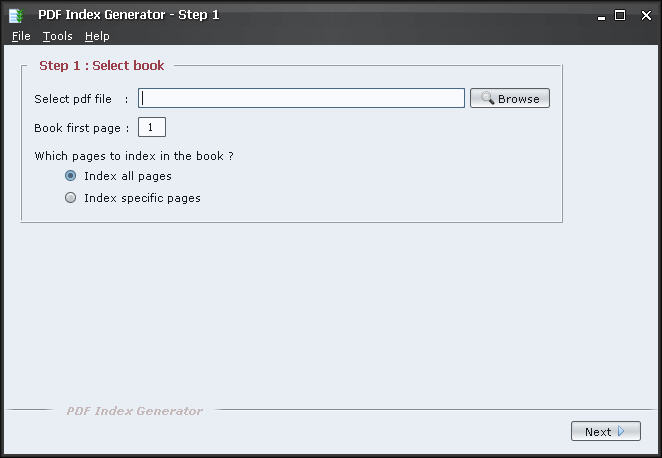Click the 'Which pages to index in the book ?' text
The height and width of the screenshot is (458, 662).
click(x=134, y=156)
